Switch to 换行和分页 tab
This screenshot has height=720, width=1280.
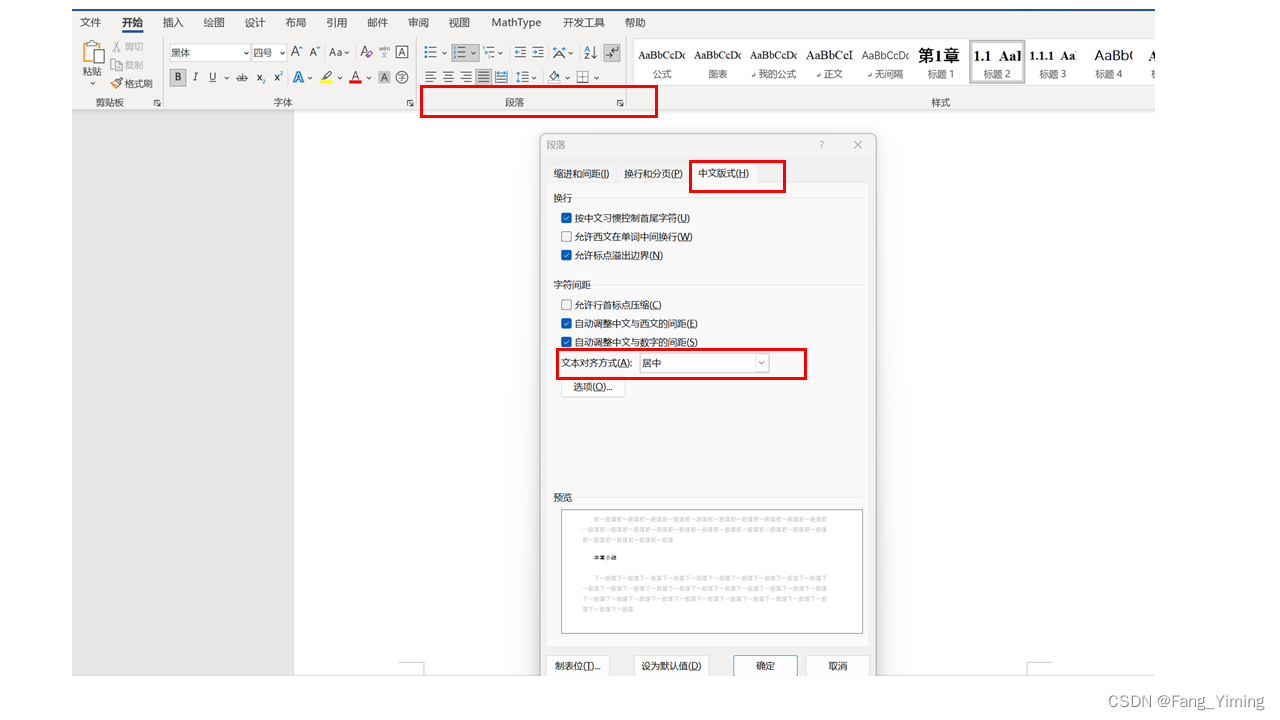coord(653,174)
